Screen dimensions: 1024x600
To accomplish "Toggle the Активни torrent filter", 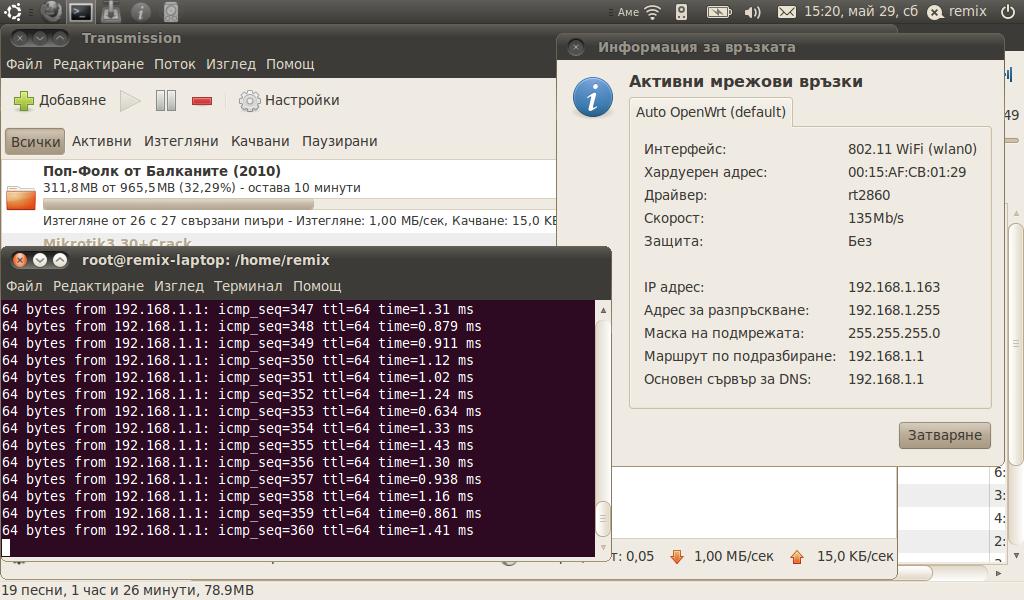I will pyautogui.click(x=101, y=141).
